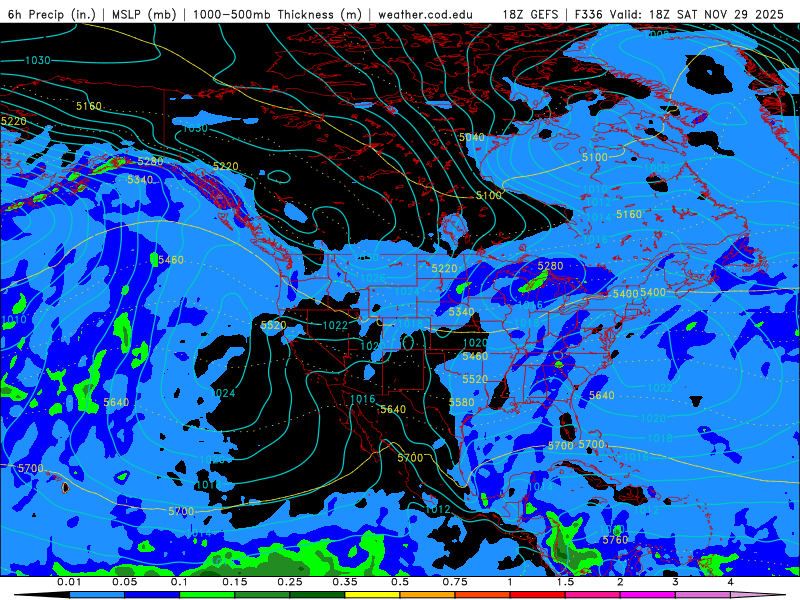Click the 1020 pressure label over the central Plains
This screenshot has height=600, width=800.
point(476,343)
